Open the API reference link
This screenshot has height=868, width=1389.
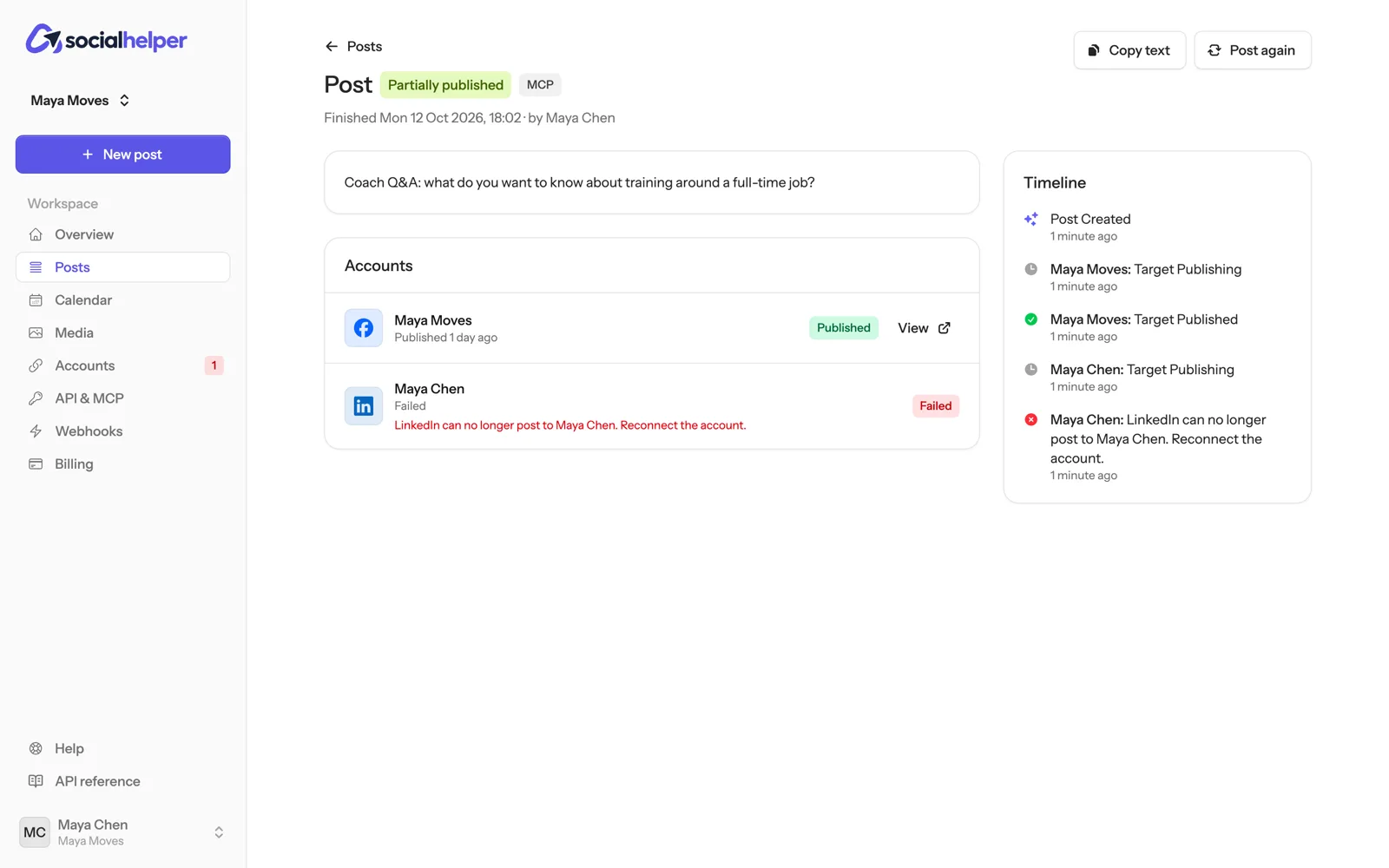click(x=122, y=781)
